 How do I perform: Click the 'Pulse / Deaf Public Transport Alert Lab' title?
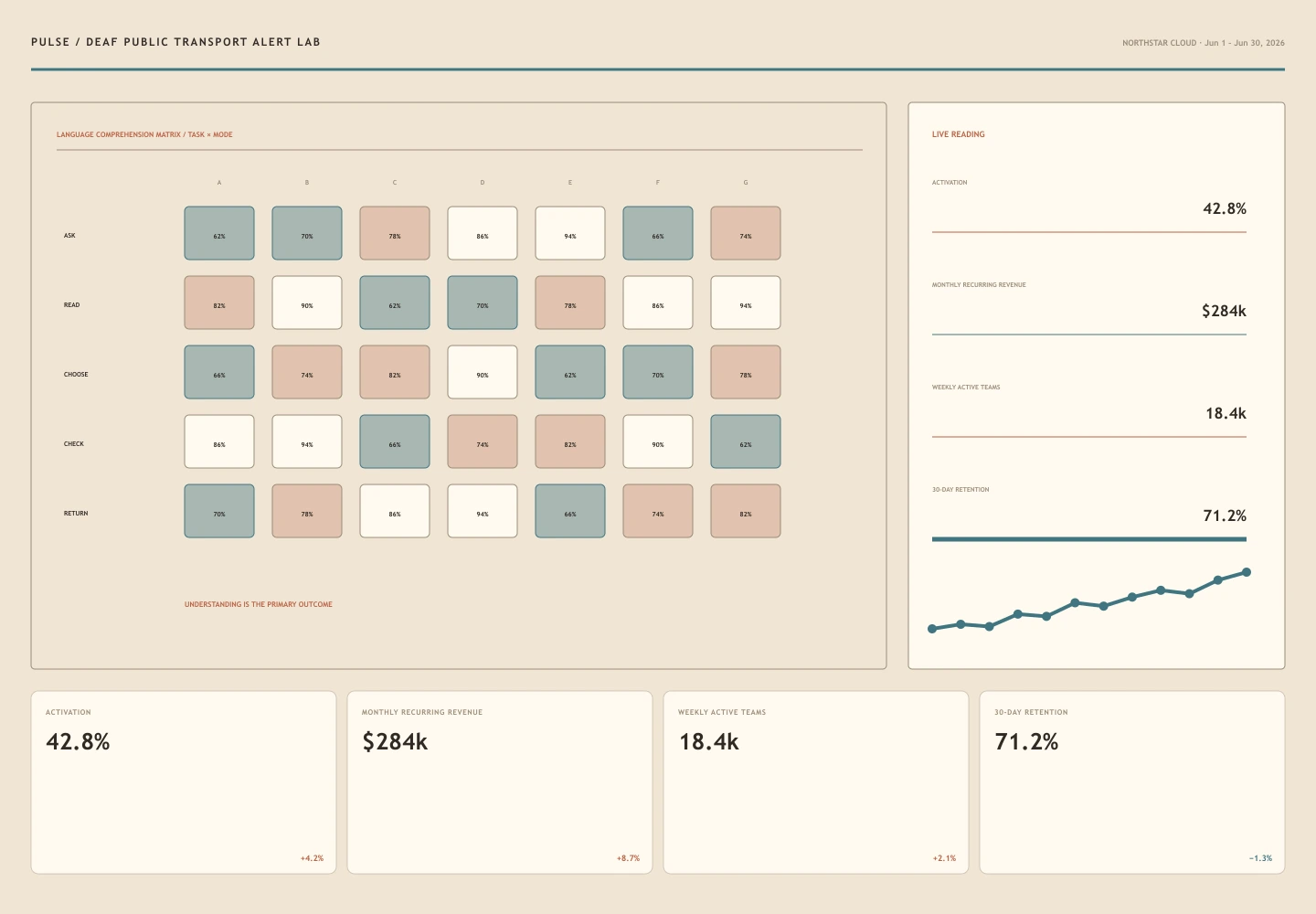(x=175, y=42)
